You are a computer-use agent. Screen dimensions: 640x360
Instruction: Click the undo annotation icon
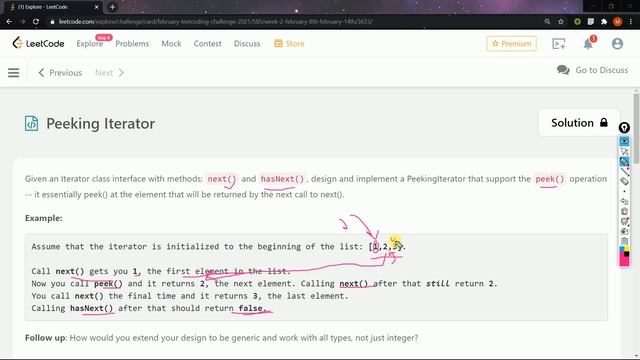pos(624,201)
